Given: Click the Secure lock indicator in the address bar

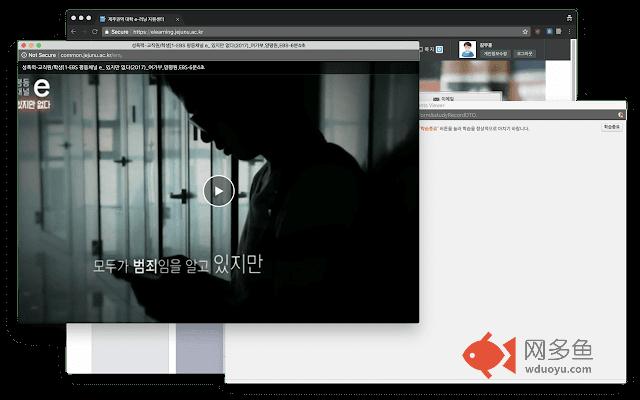Looking at the screenshot, I should pos(117,32).
